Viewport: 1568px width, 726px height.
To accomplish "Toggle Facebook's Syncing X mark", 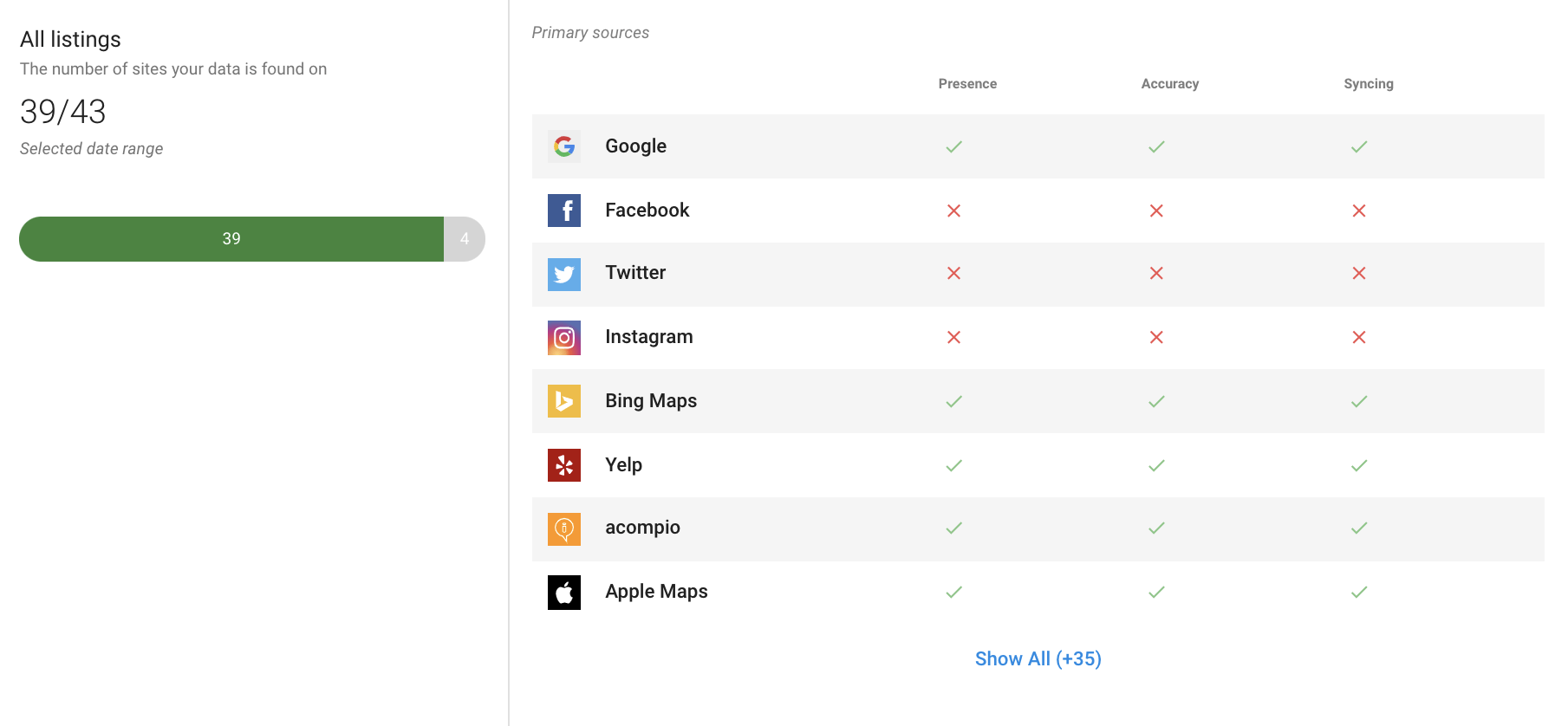I will (1359, 211).
